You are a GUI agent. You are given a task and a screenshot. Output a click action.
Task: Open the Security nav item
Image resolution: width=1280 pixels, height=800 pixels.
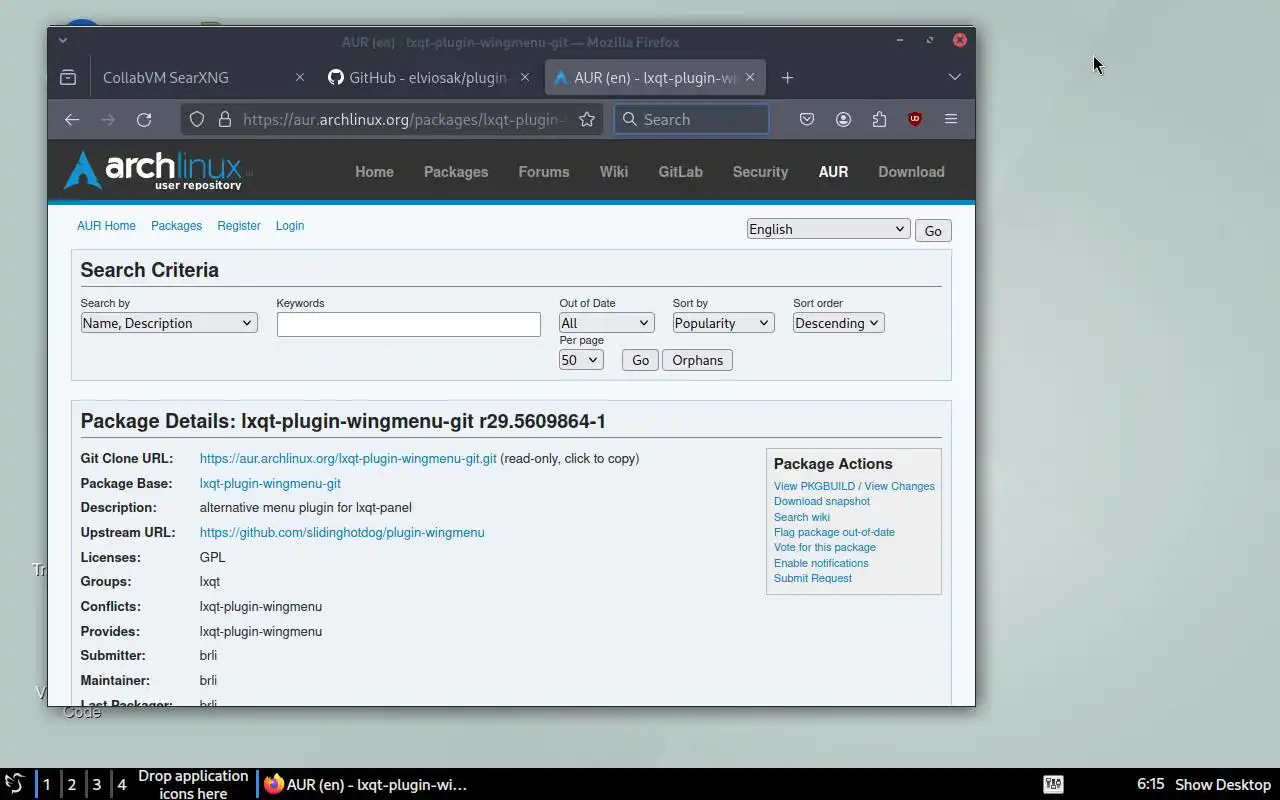point(760,172)
